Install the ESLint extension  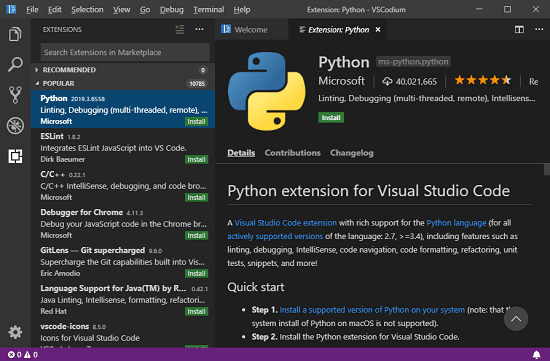[196, 160]
